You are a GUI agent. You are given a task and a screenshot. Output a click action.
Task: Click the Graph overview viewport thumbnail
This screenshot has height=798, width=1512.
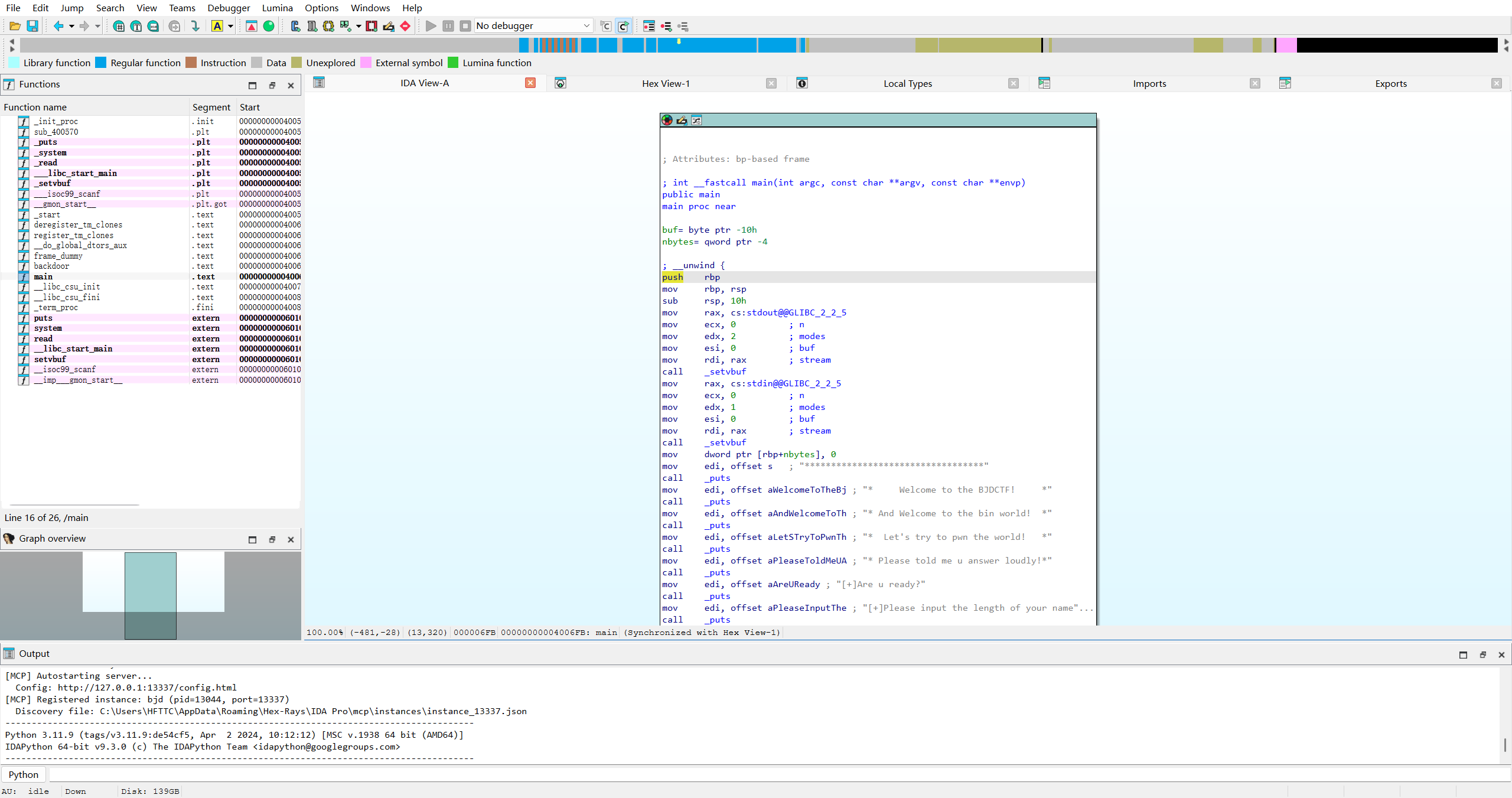click(151, 595)
